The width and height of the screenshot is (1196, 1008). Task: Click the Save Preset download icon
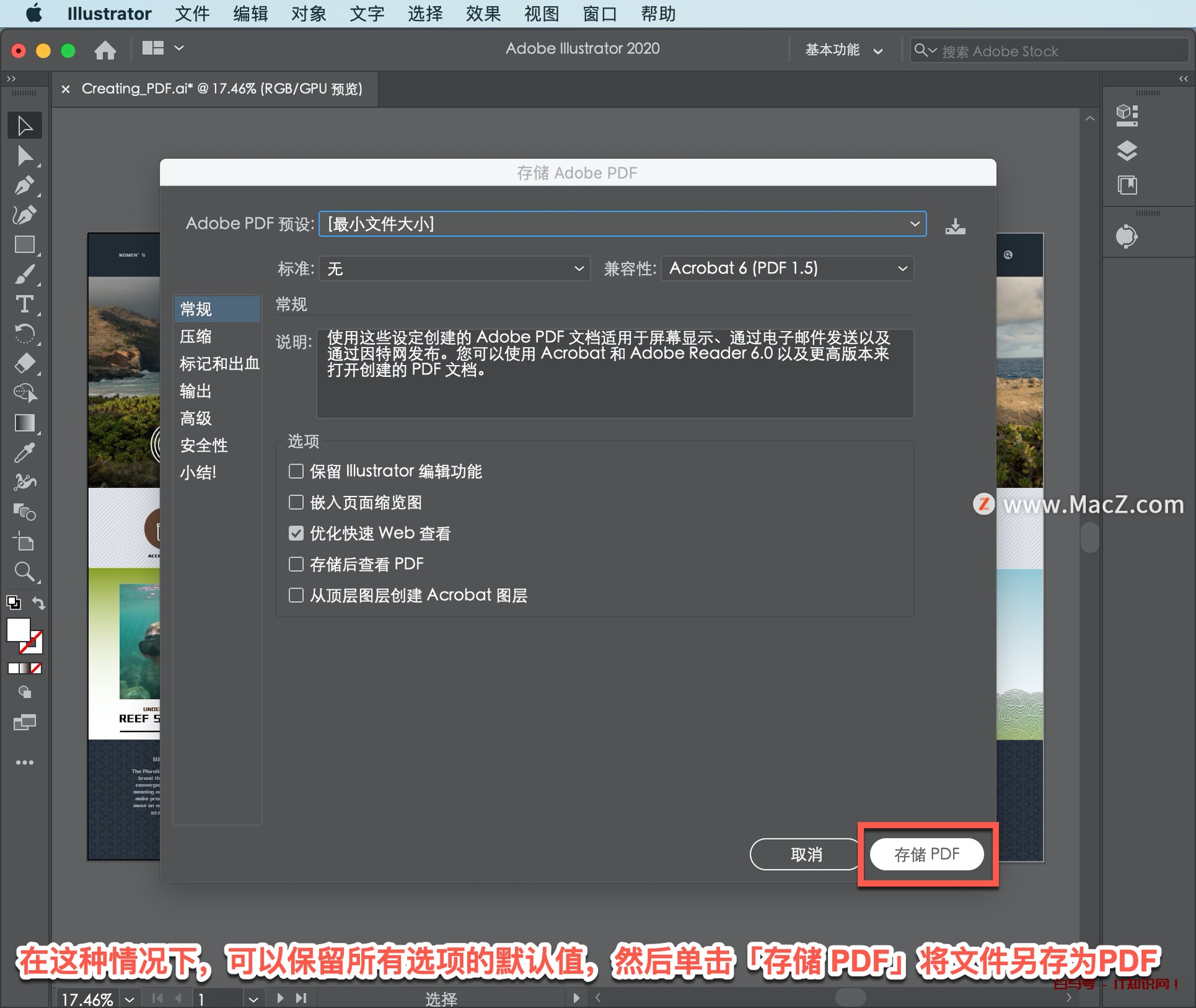pyautogui.click(x=955, y=226)
